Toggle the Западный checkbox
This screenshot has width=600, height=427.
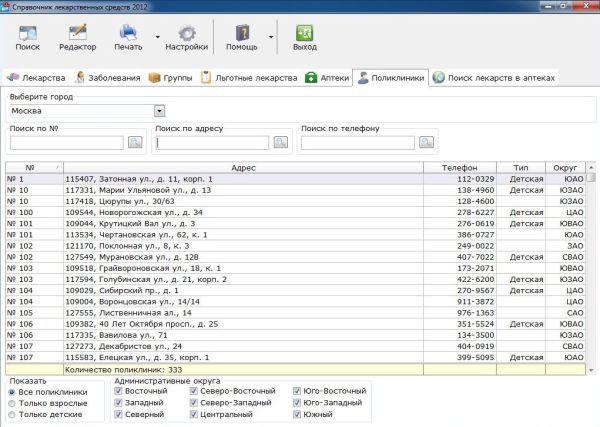click(118, 403)
